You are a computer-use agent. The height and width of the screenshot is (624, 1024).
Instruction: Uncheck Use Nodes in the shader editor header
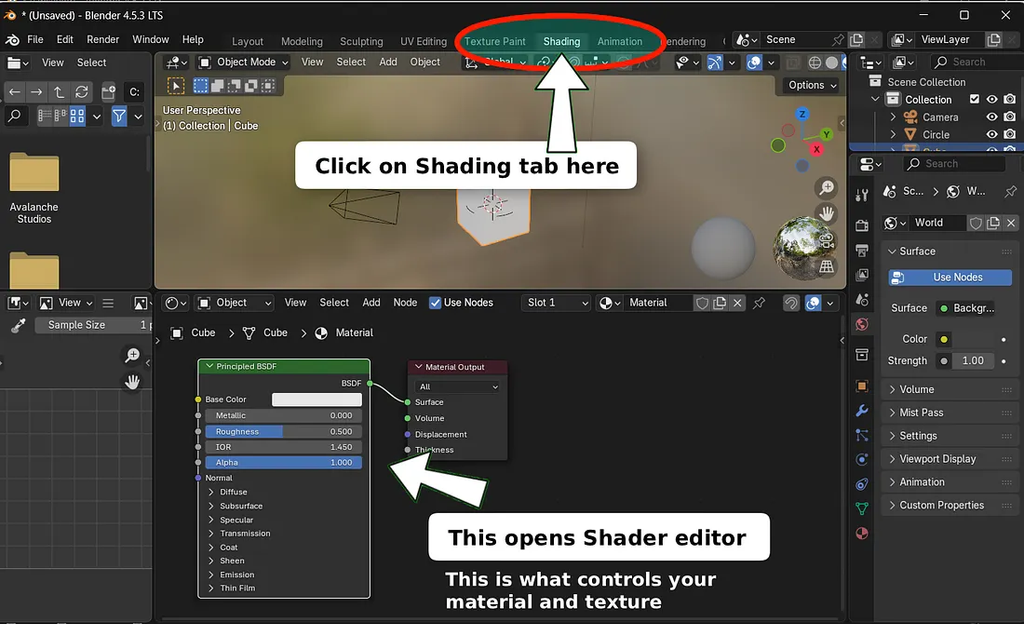[435, 303]
